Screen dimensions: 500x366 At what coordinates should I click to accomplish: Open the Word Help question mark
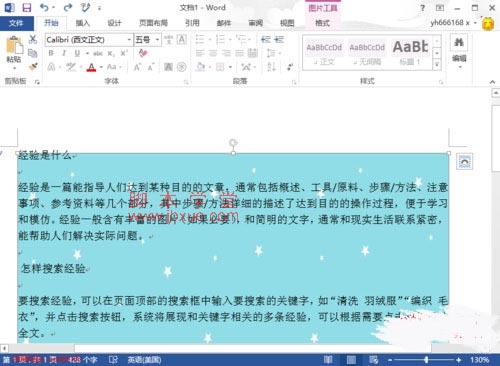point(423,8)
